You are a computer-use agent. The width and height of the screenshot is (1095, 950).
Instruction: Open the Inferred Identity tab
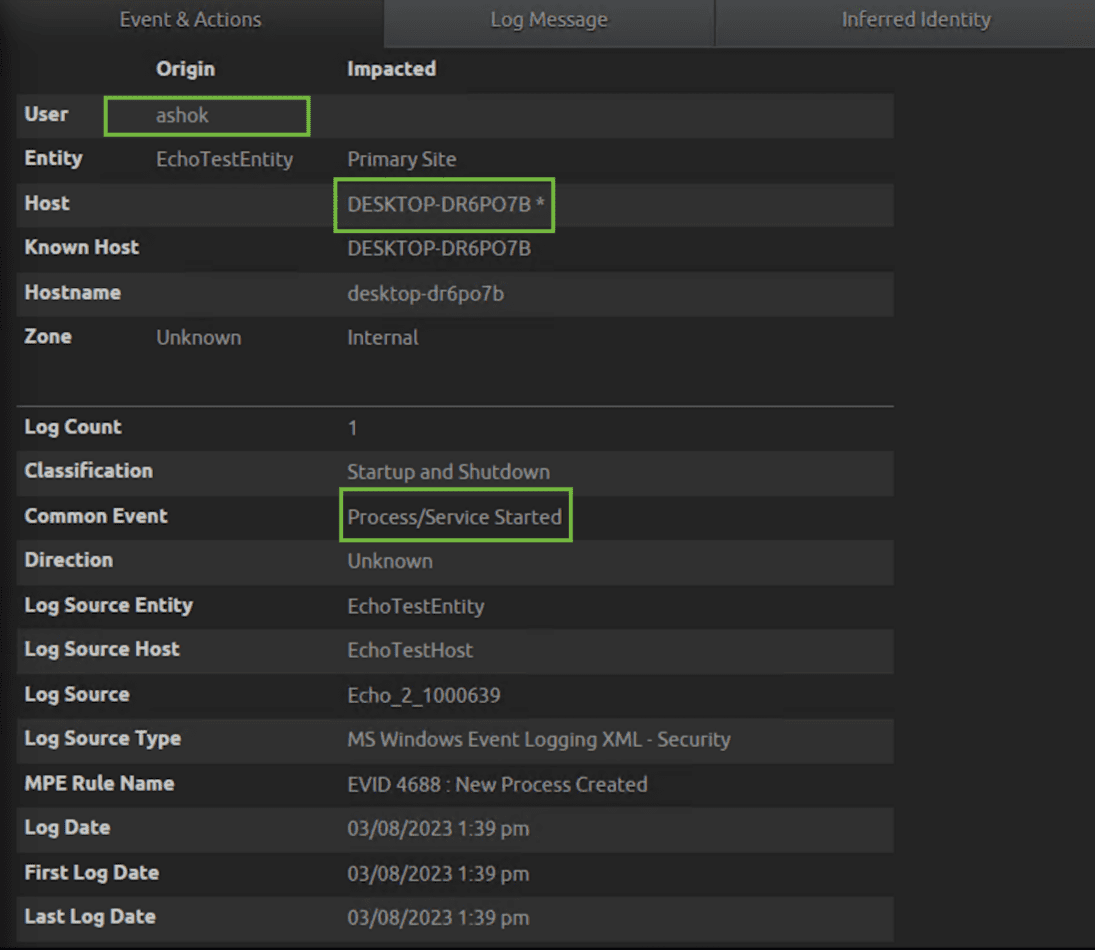coord(915,19)
